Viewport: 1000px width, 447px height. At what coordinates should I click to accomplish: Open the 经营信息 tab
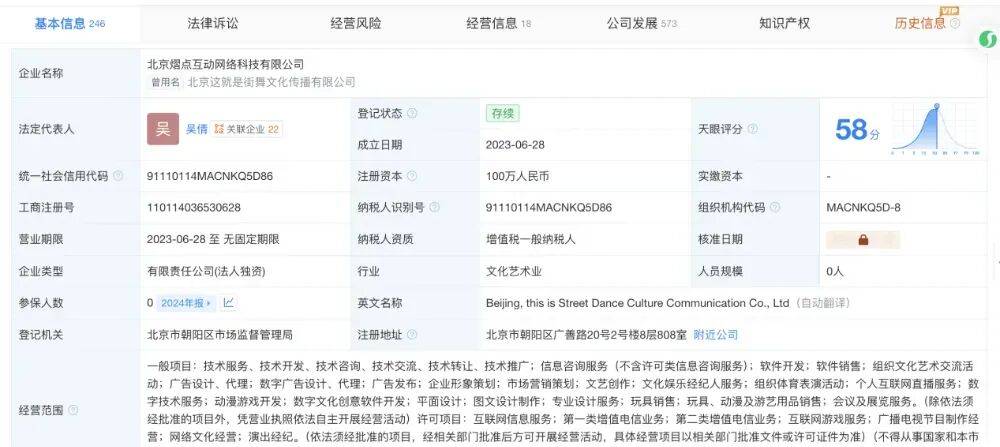pos(499,24)
